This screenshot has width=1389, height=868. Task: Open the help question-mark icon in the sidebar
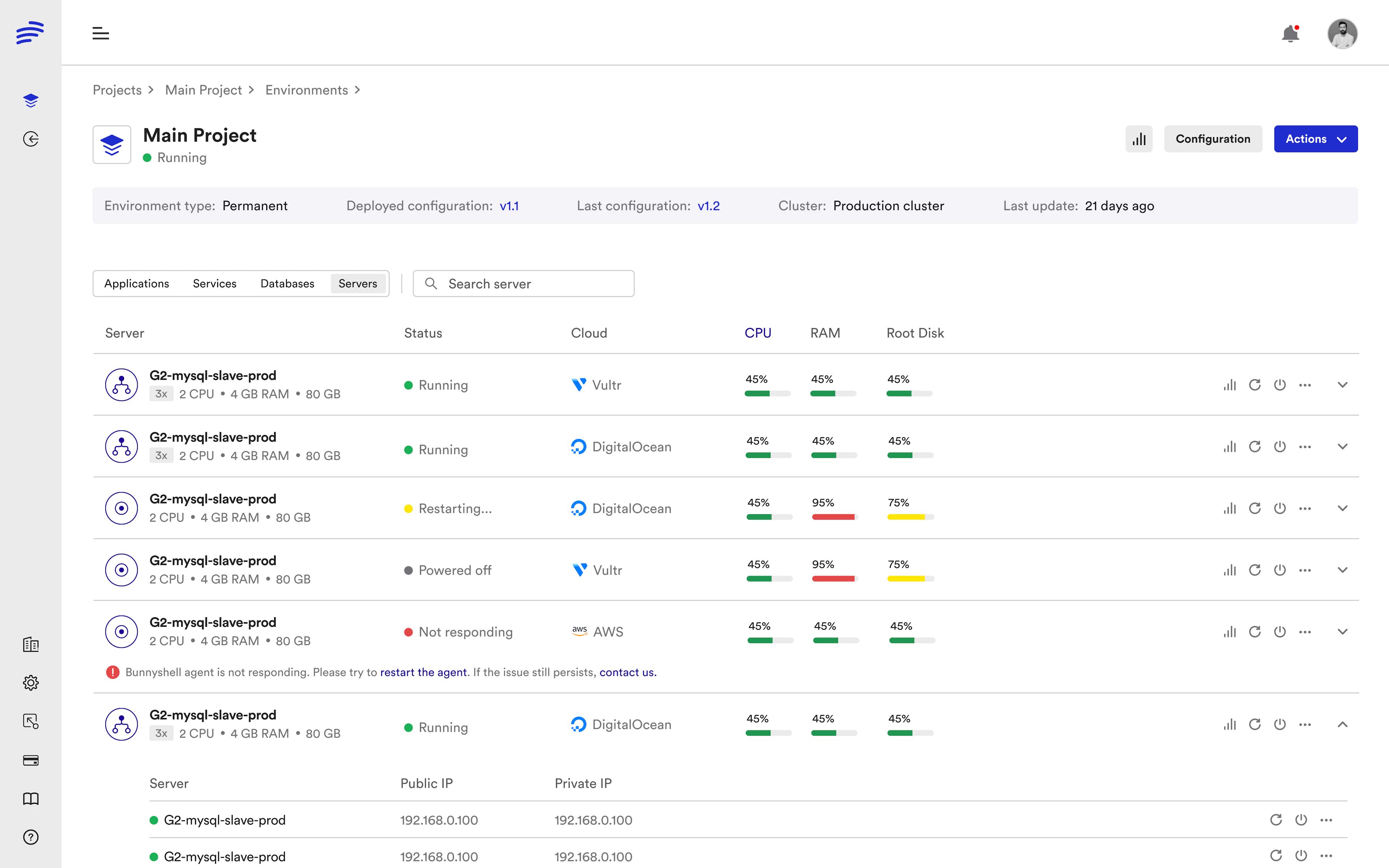(x=30, y=837)
